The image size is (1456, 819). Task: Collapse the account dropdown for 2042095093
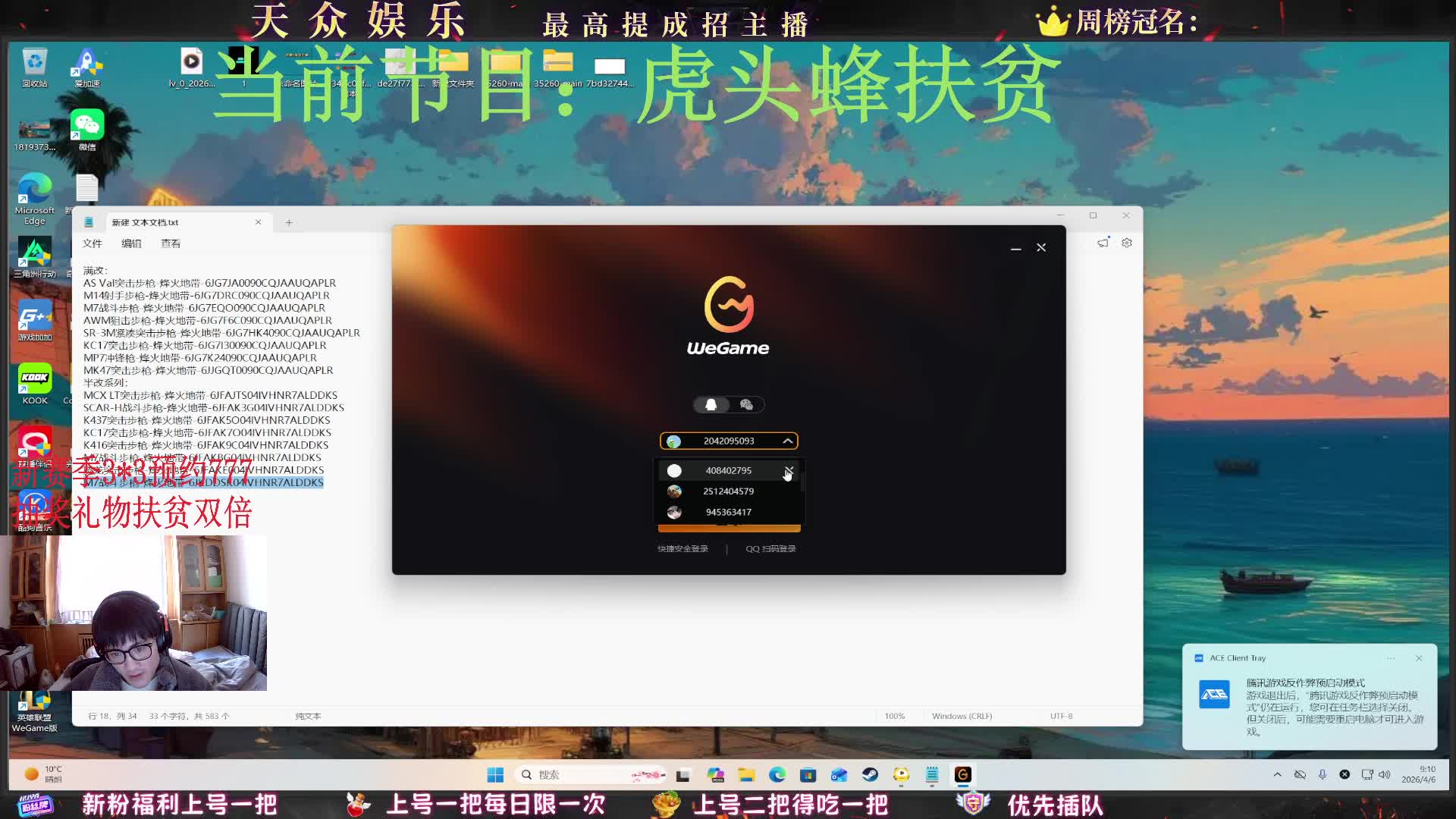pyautogui.click(x=788, y=441)
